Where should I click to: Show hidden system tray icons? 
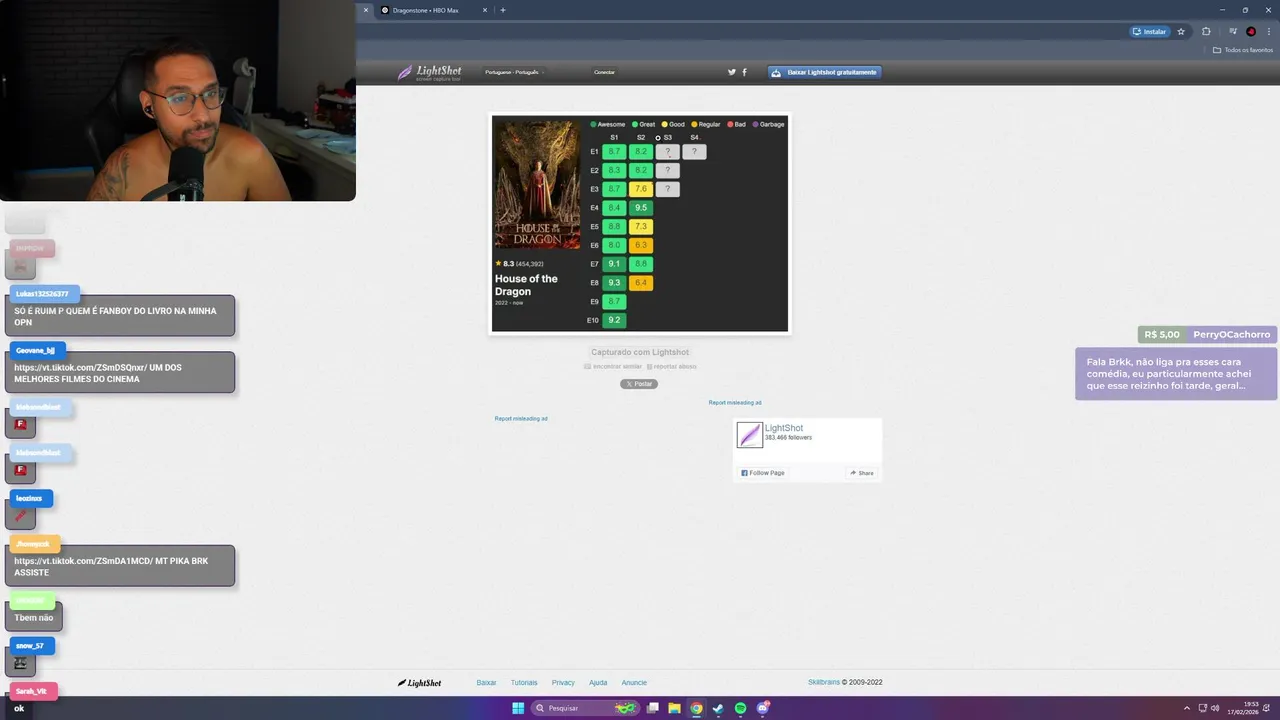pyautogui.click(x=1187, y=708)
